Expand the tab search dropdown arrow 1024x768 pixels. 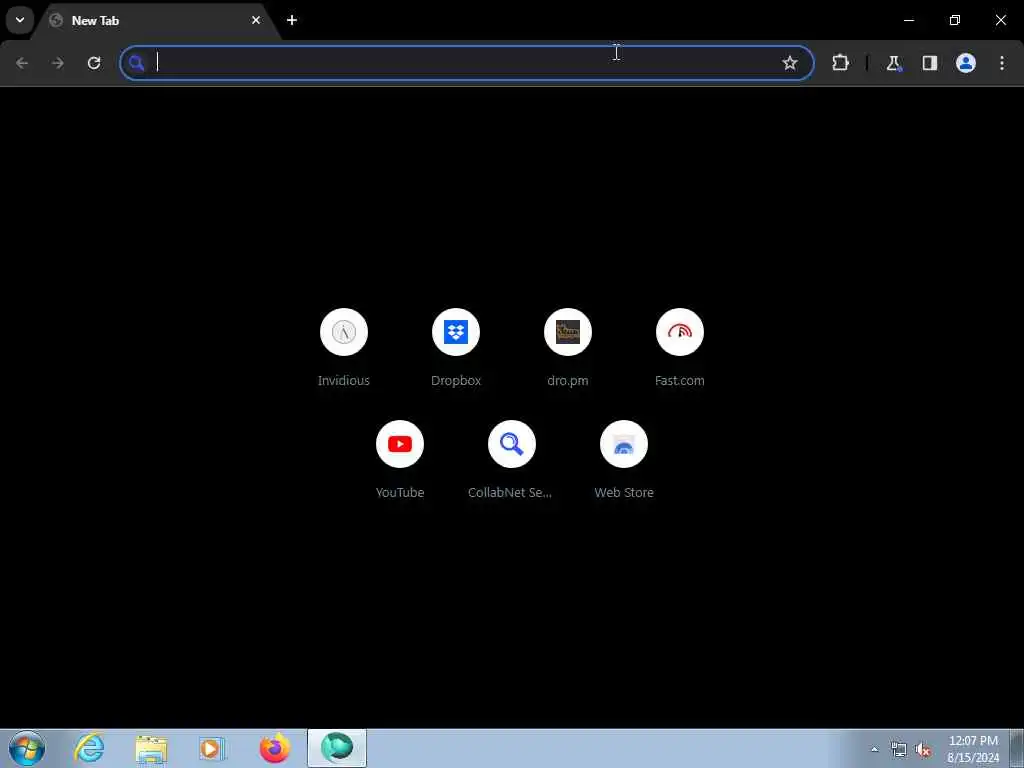point(20,20)
